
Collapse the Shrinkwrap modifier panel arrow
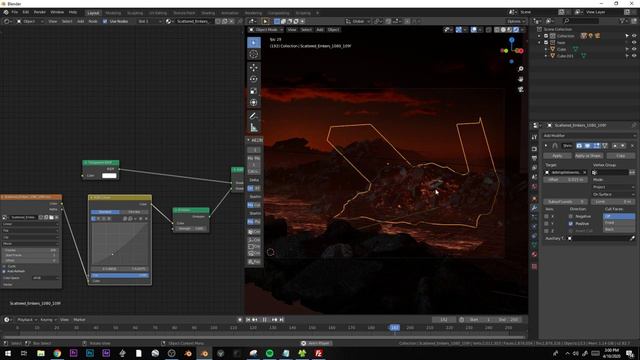(546, 146)
